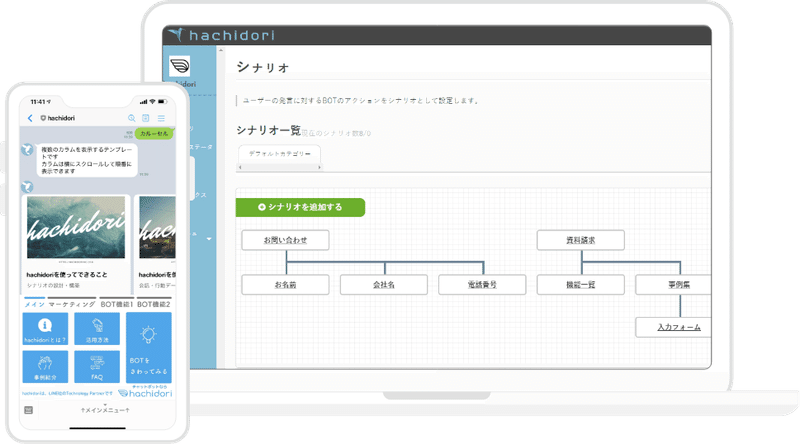The height and width of the screenshot is (444, 800).
Task: Open the hamburger menu in phone chat
Action: pyautogui.click(x=161, y=118)
